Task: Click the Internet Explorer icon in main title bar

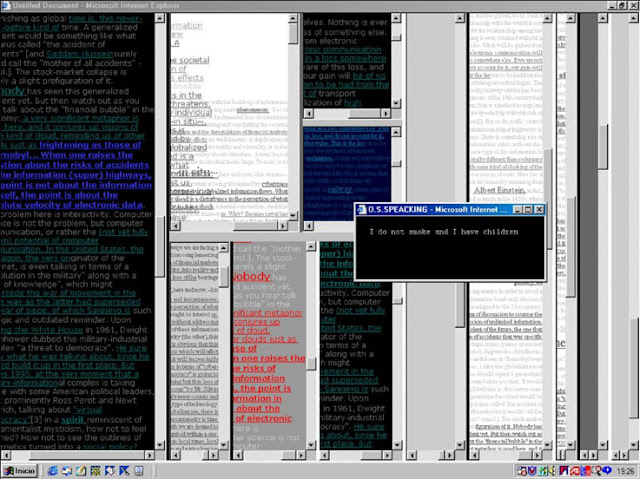Action: click(x=6, y=6)
